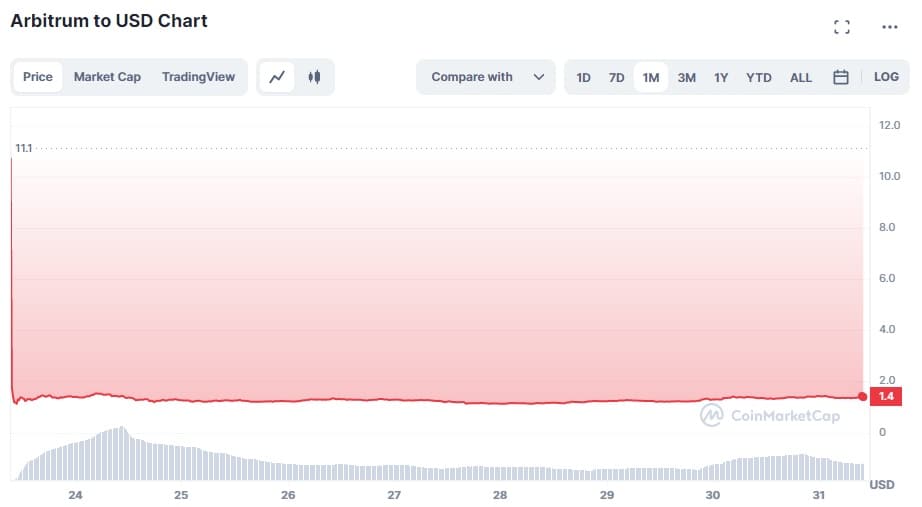Switch to candlestick chart icon
This screenshot has height=507, width=922.
tap(314, 77)
